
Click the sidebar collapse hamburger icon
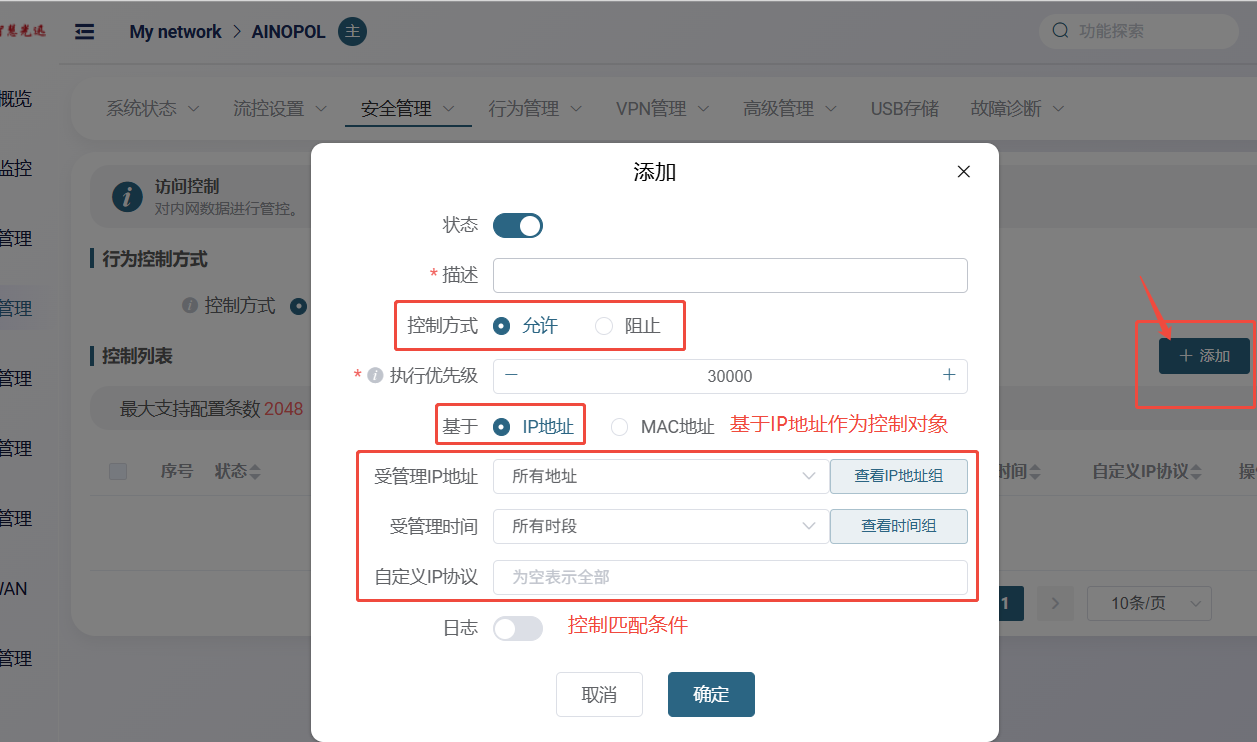(x=85, y=32)
